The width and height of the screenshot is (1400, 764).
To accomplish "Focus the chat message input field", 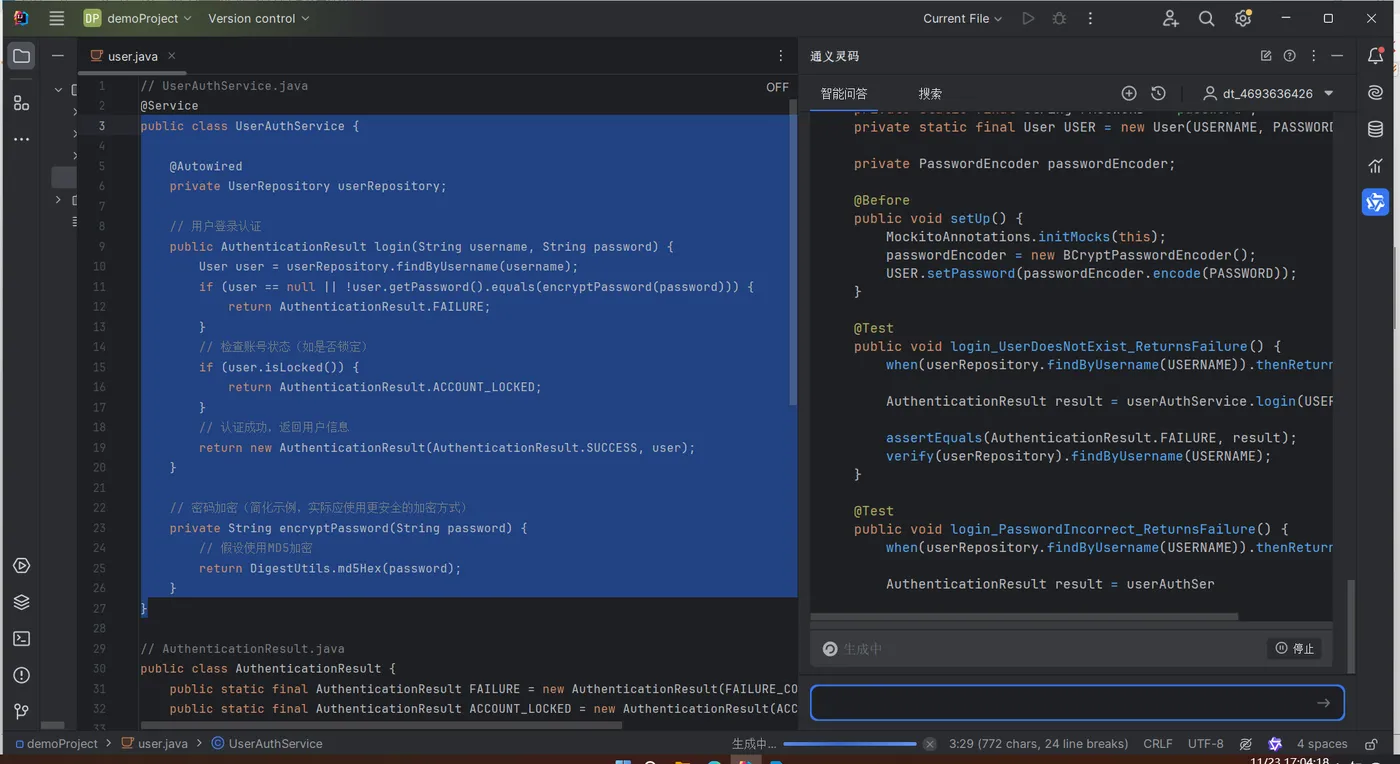I will click(1077, 703).
